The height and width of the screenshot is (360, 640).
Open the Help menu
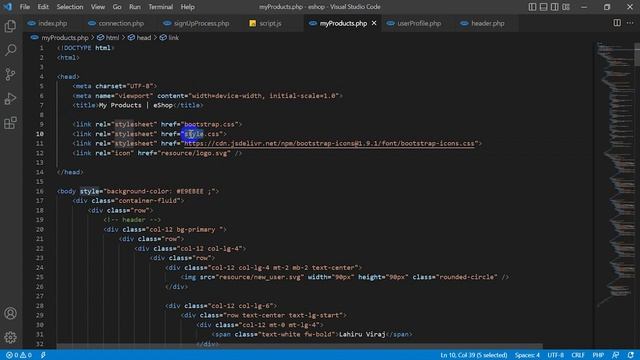pyautogui.click(x=187, y=7)
